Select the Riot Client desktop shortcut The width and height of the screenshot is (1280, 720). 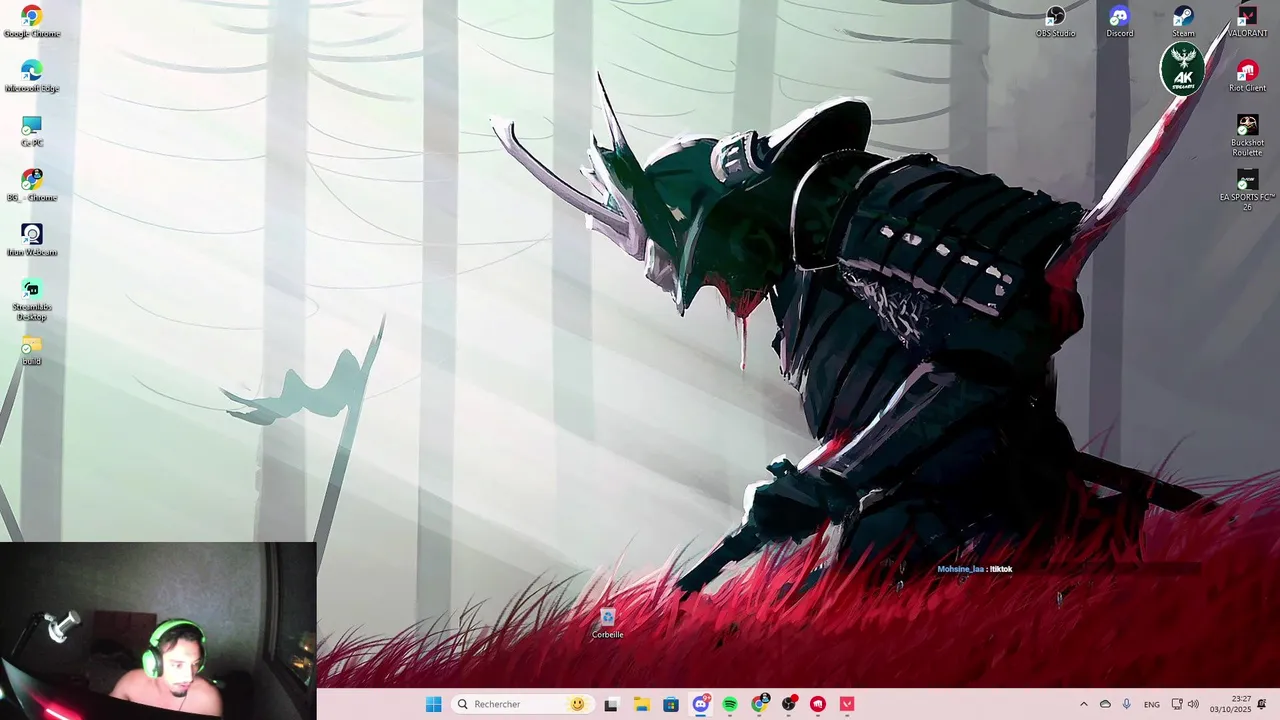tap(1247, 77)
